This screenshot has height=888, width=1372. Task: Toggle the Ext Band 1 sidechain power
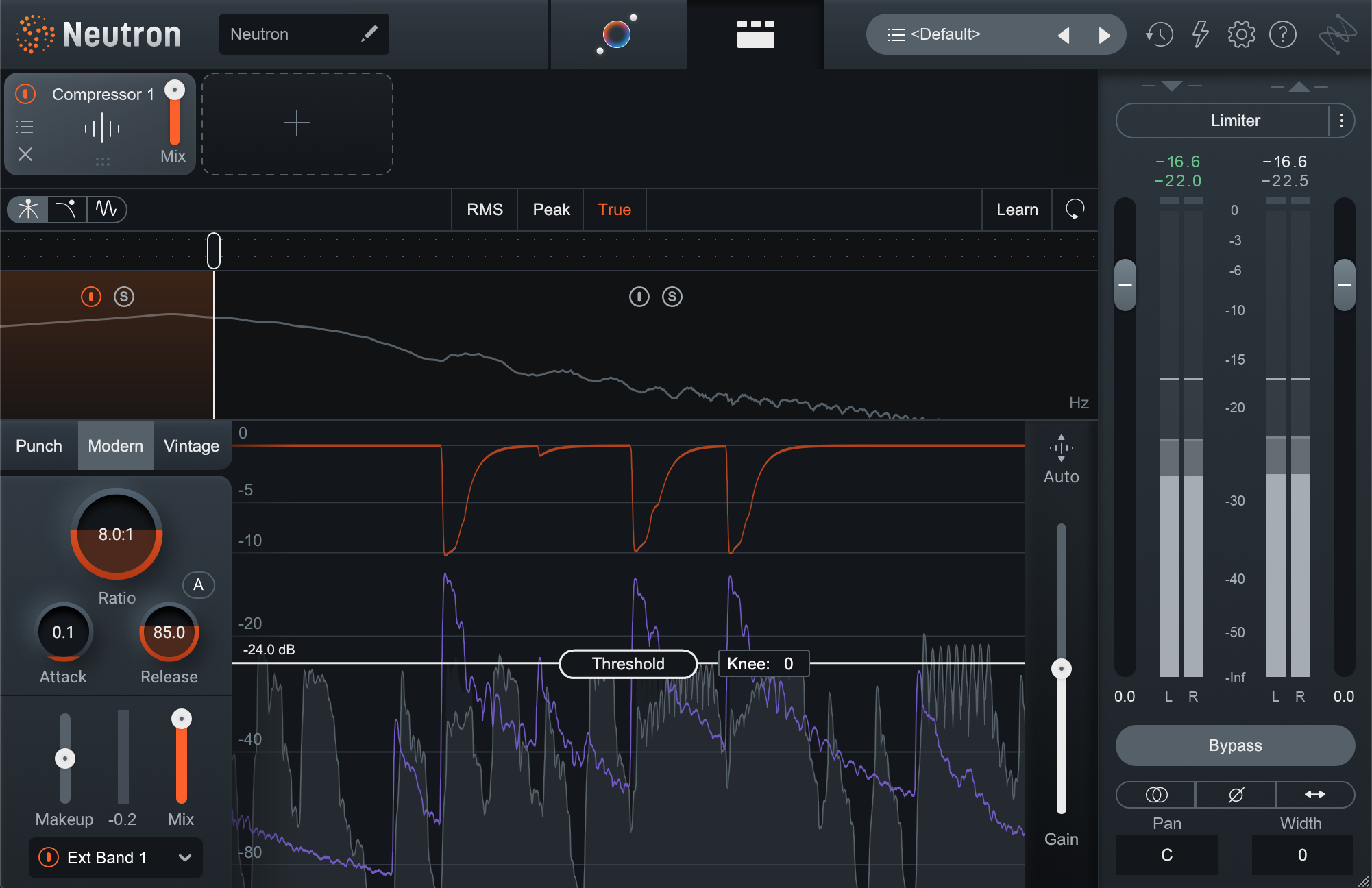point(48,857)
